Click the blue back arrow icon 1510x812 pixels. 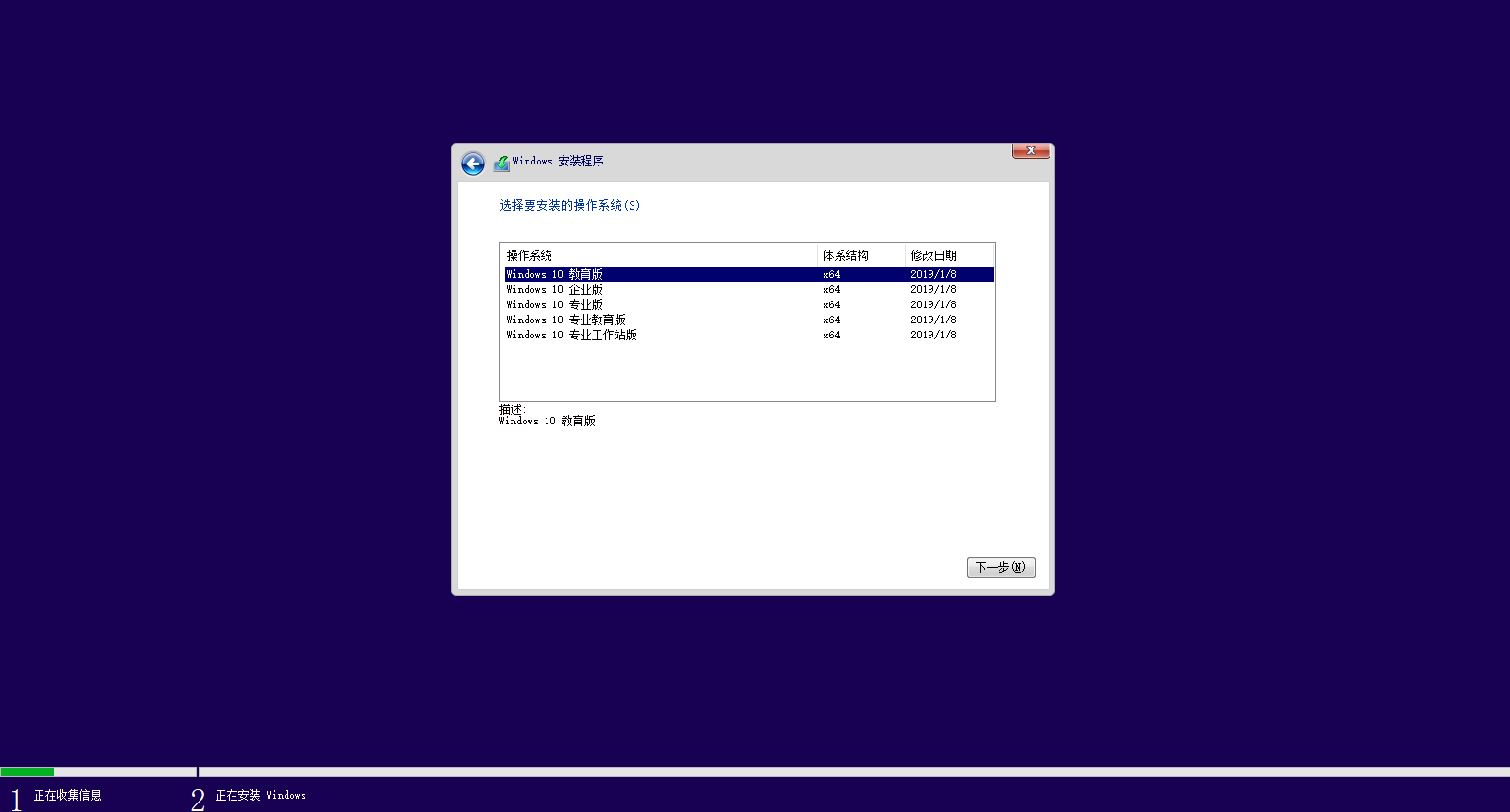[x=473, y=164]
